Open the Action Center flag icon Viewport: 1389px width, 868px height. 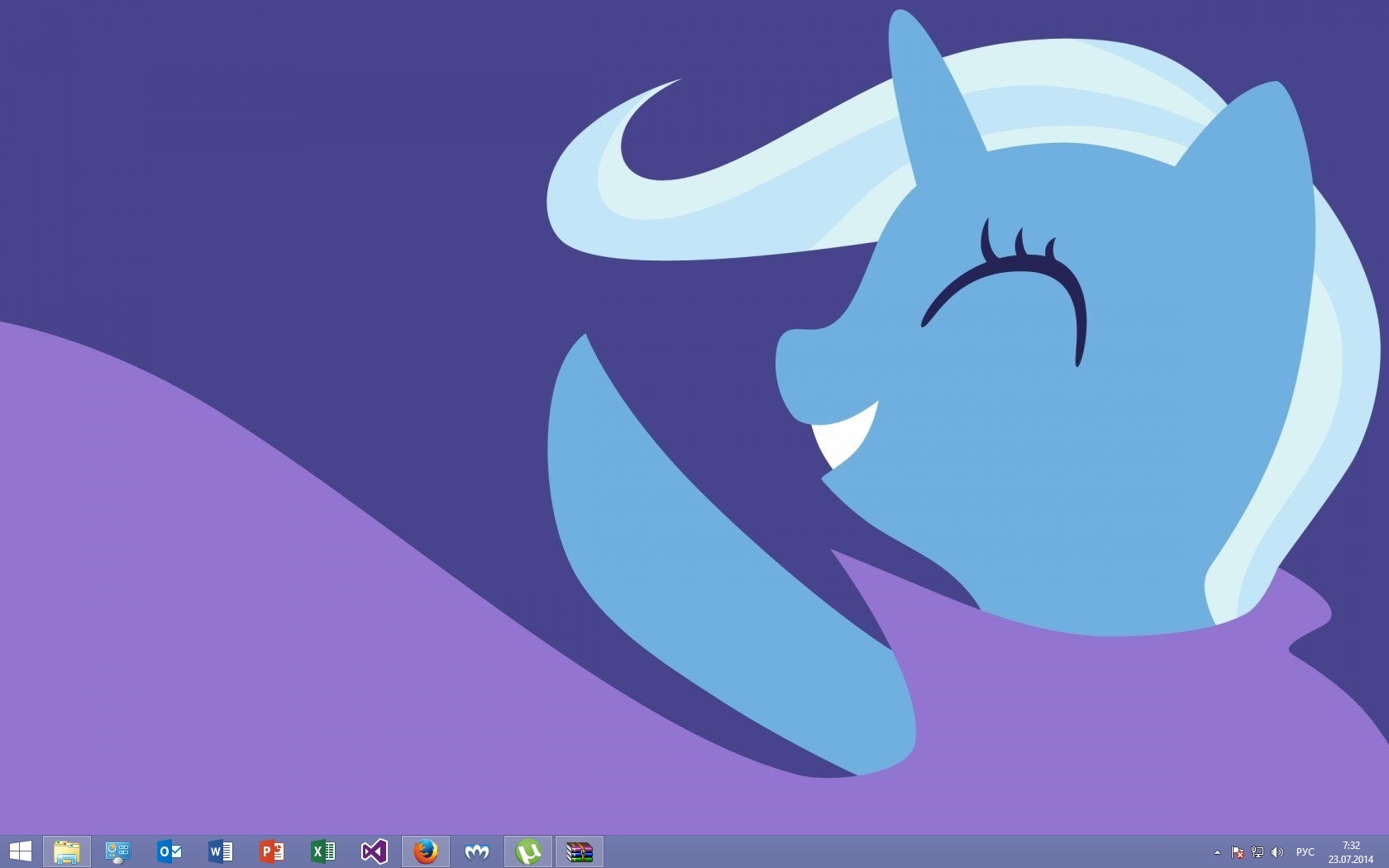1238,852
